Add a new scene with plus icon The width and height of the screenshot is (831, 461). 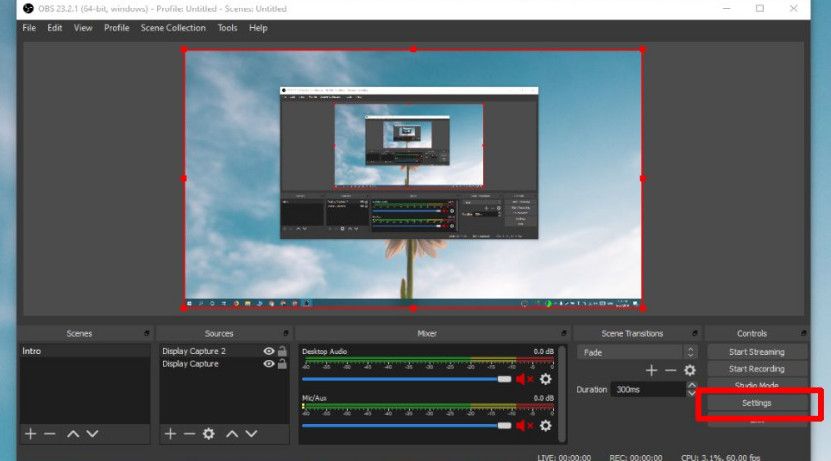(x=30, y=433)
